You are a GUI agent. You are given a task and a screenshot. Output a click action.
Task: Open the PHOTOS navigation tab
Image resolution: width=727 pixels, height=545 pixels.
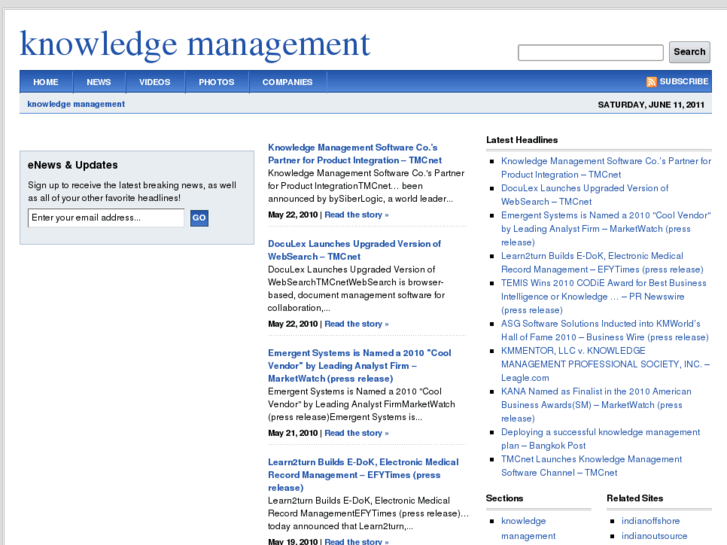(217, 82)
